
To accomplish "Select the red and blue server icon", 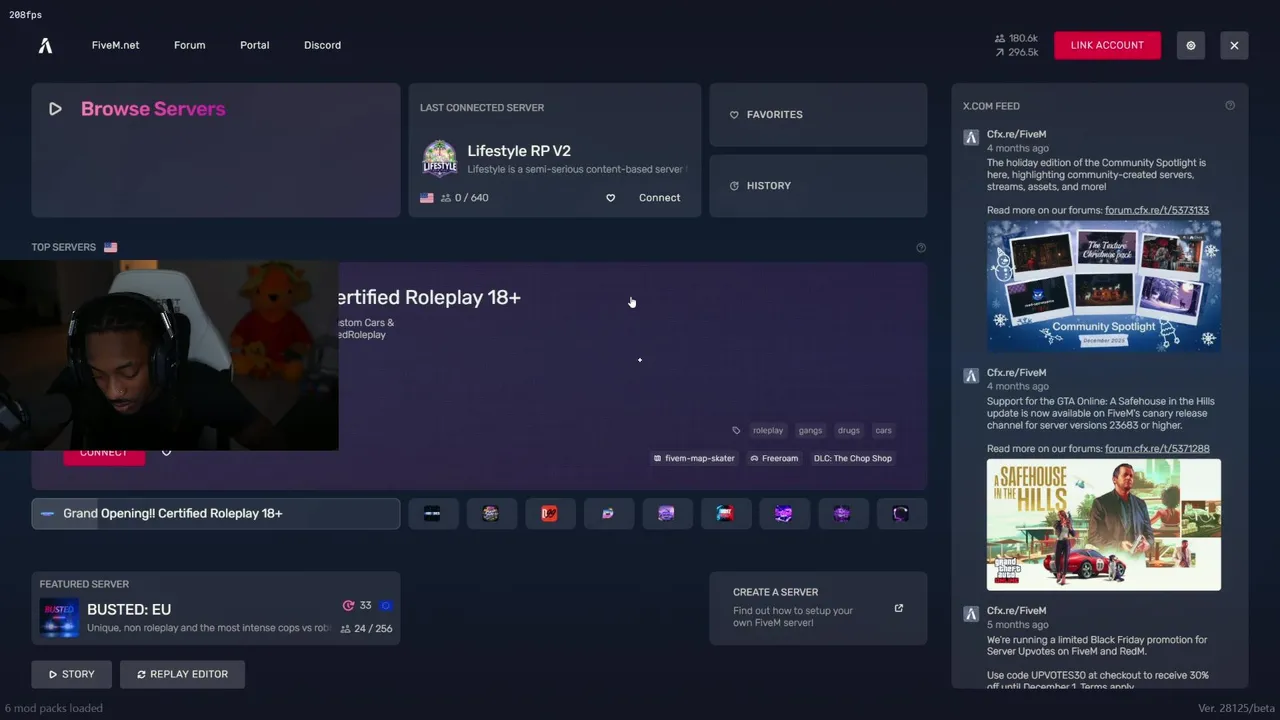I will 725,513.
